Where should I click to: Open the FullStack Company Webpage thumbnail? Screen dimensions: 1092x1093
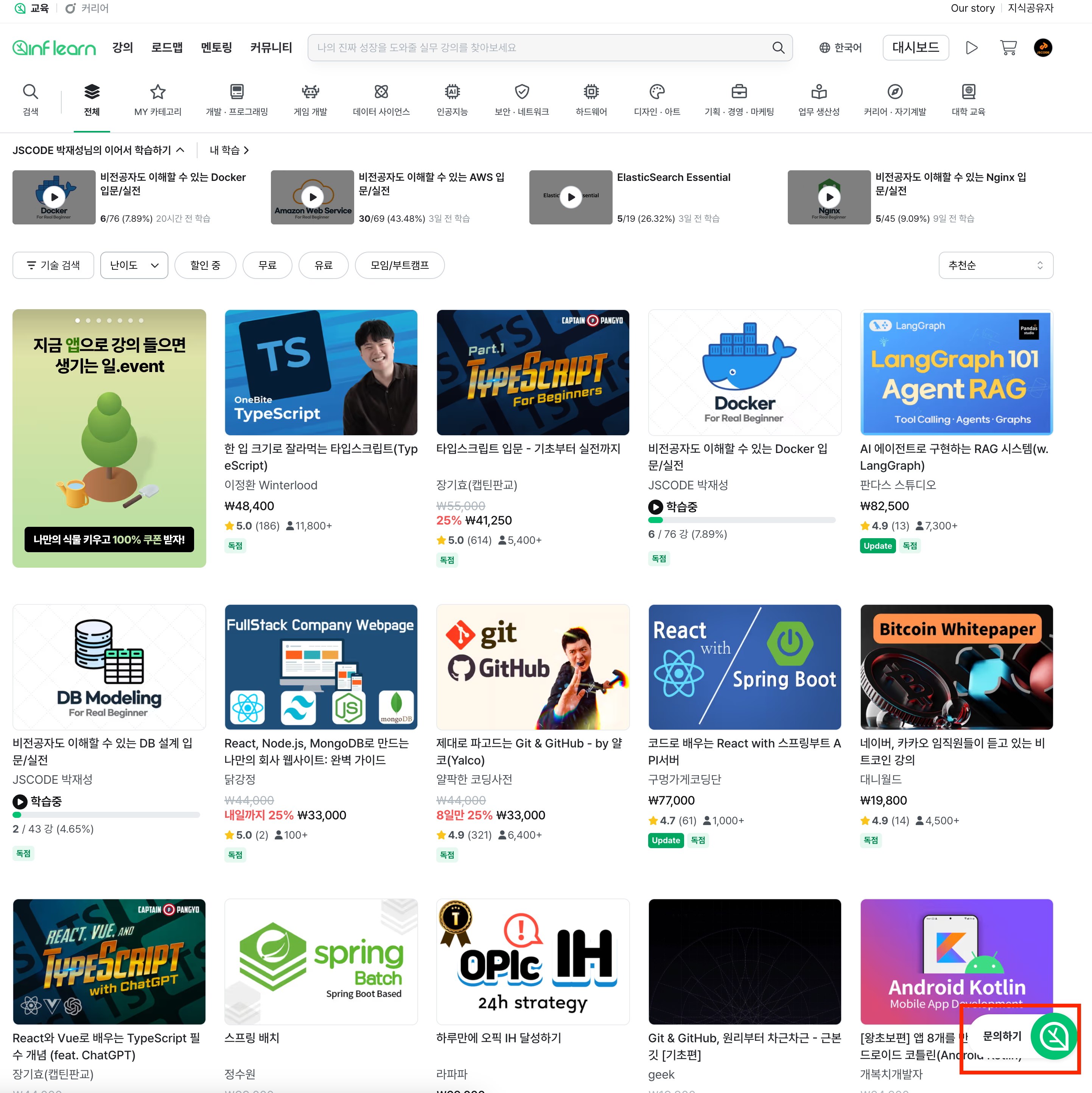pos(320,667)
